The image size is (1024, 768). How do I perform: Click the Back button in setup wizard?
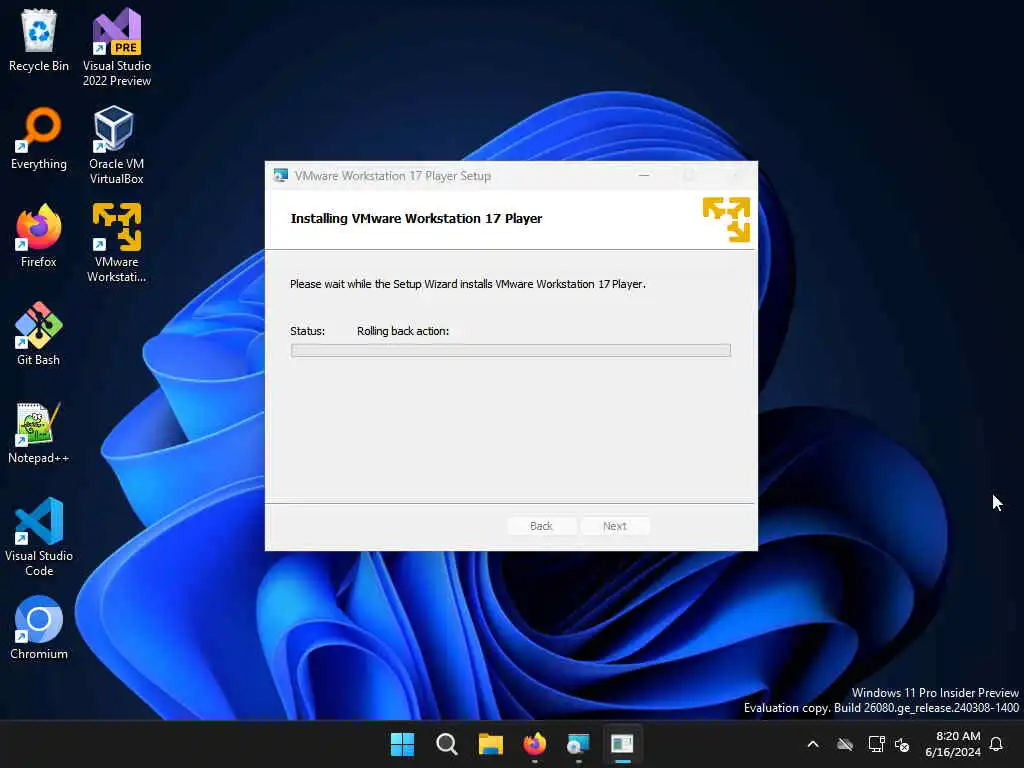click(541, 526)
